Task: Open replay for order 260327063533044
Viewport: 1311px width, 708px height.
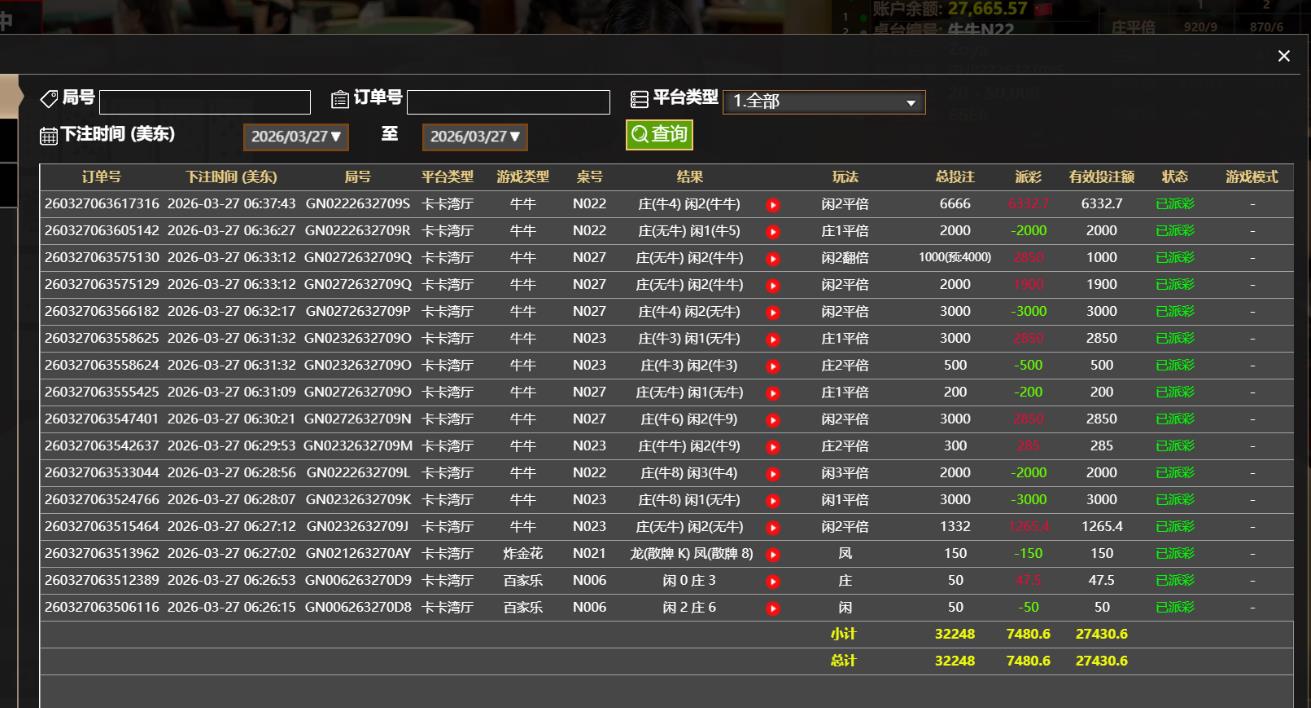Action: (x=772, y=473)
